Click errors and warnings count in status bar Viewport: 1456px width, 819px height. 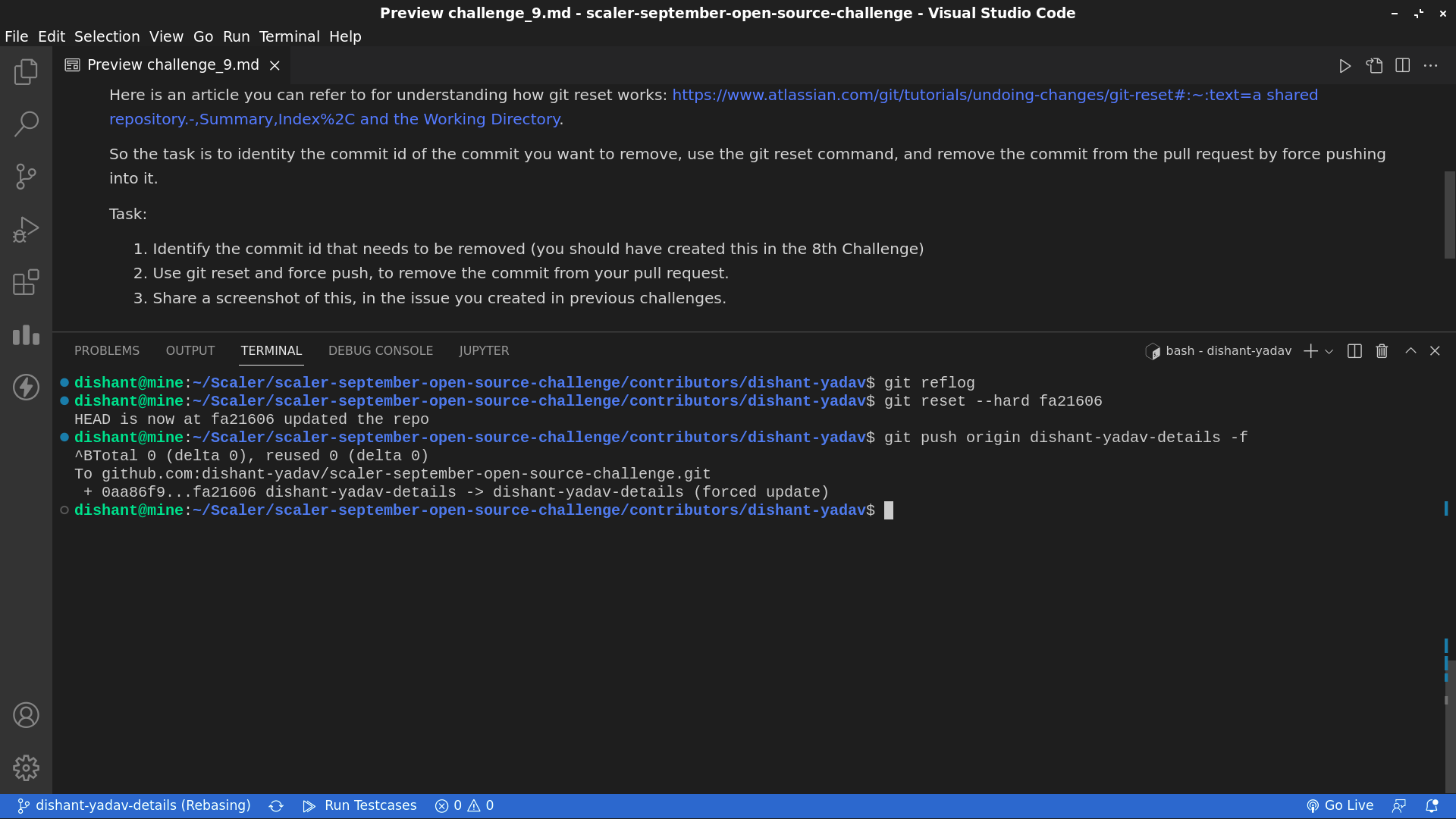pos(464,806)
